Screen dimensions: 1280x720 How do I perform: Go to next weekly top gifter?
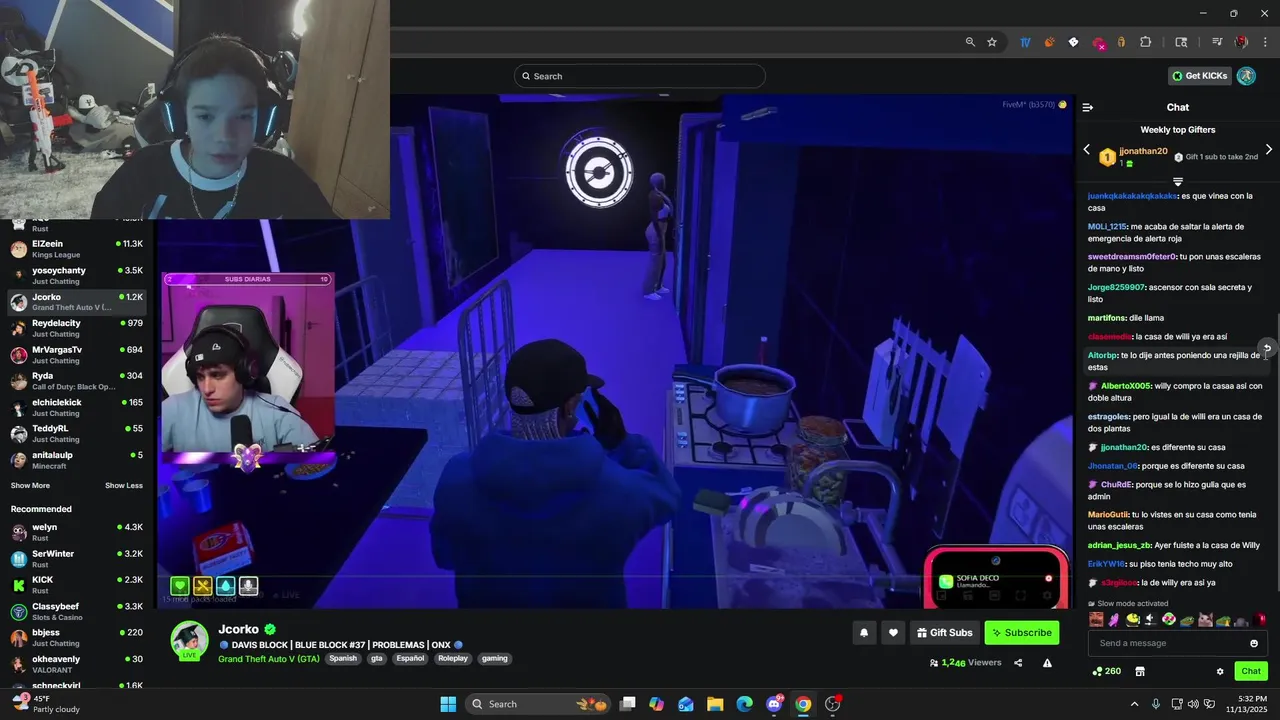click(x=1269, y=150)
